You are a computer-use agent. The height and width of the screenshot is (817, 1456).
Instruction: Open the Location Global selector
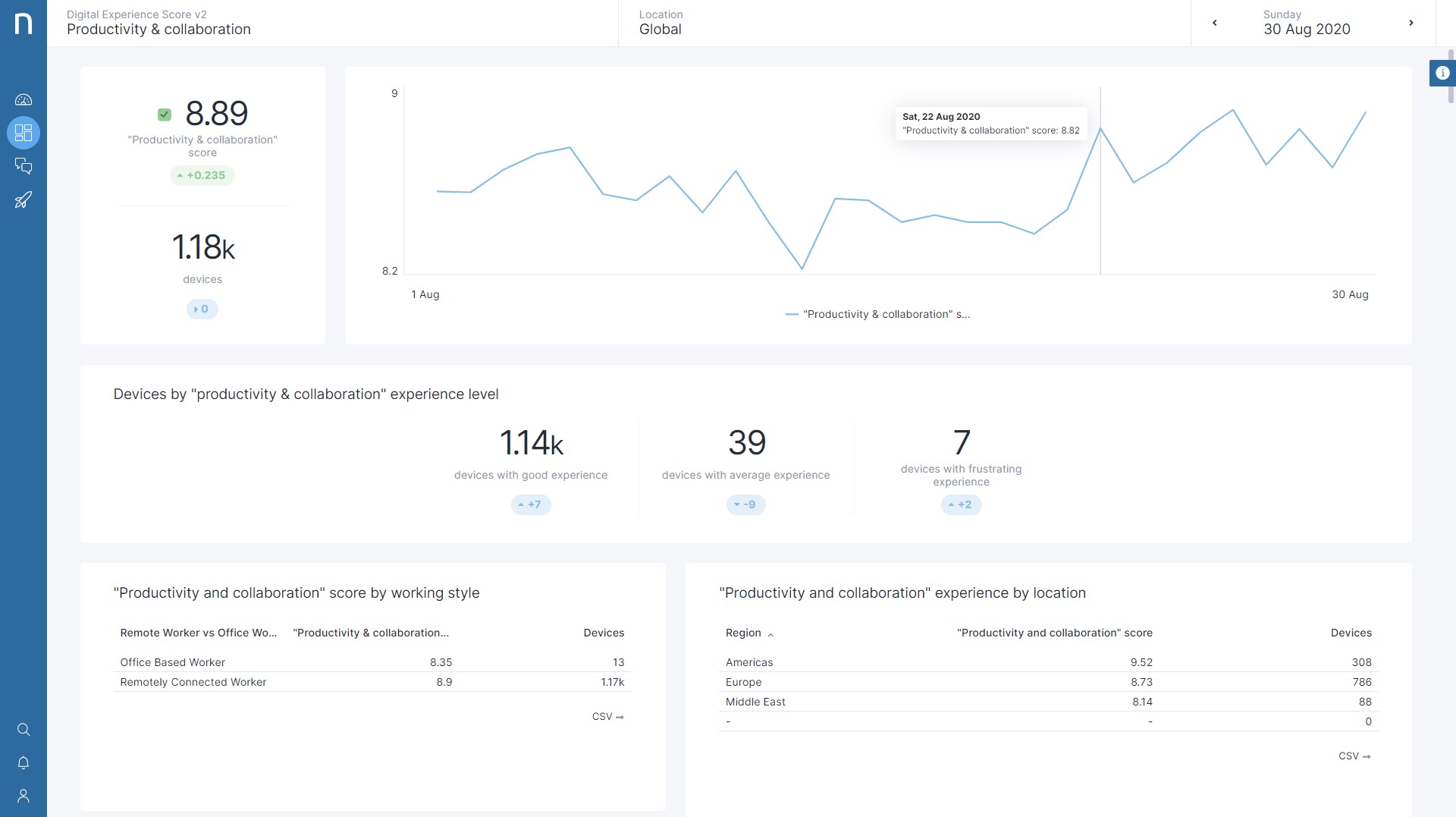pos(902,23)
